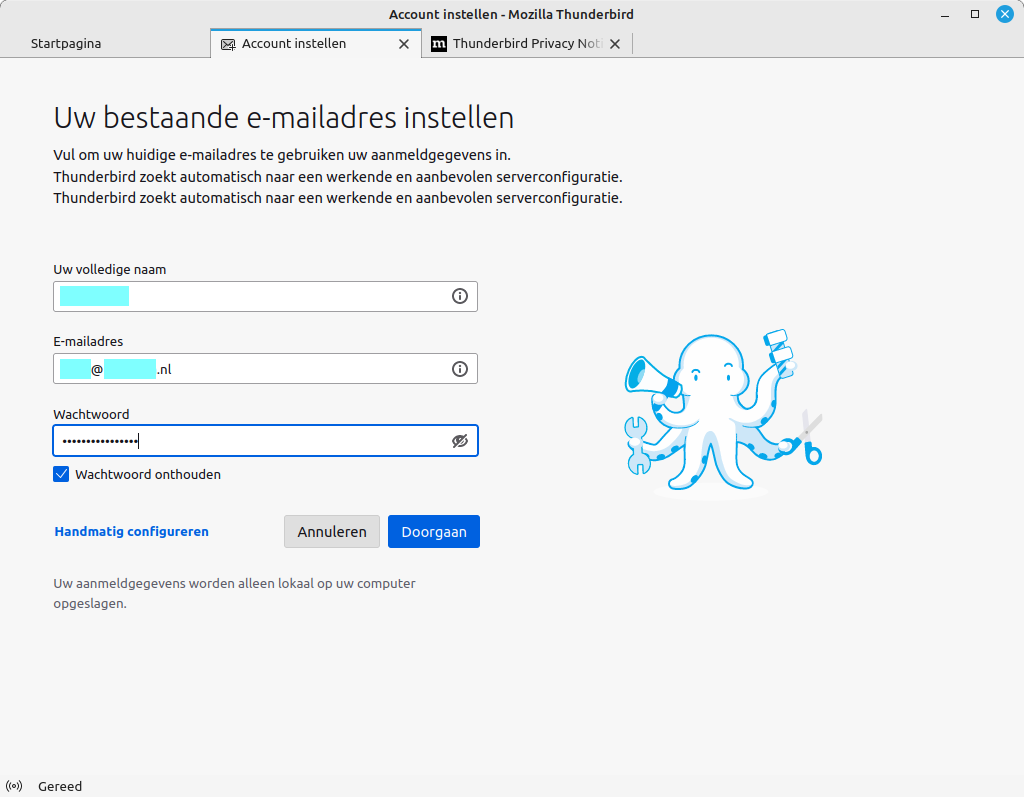The width and height of the screenshot is (1024, 797).
Task: Open Handmatig configureren
Action: (131, 531)
